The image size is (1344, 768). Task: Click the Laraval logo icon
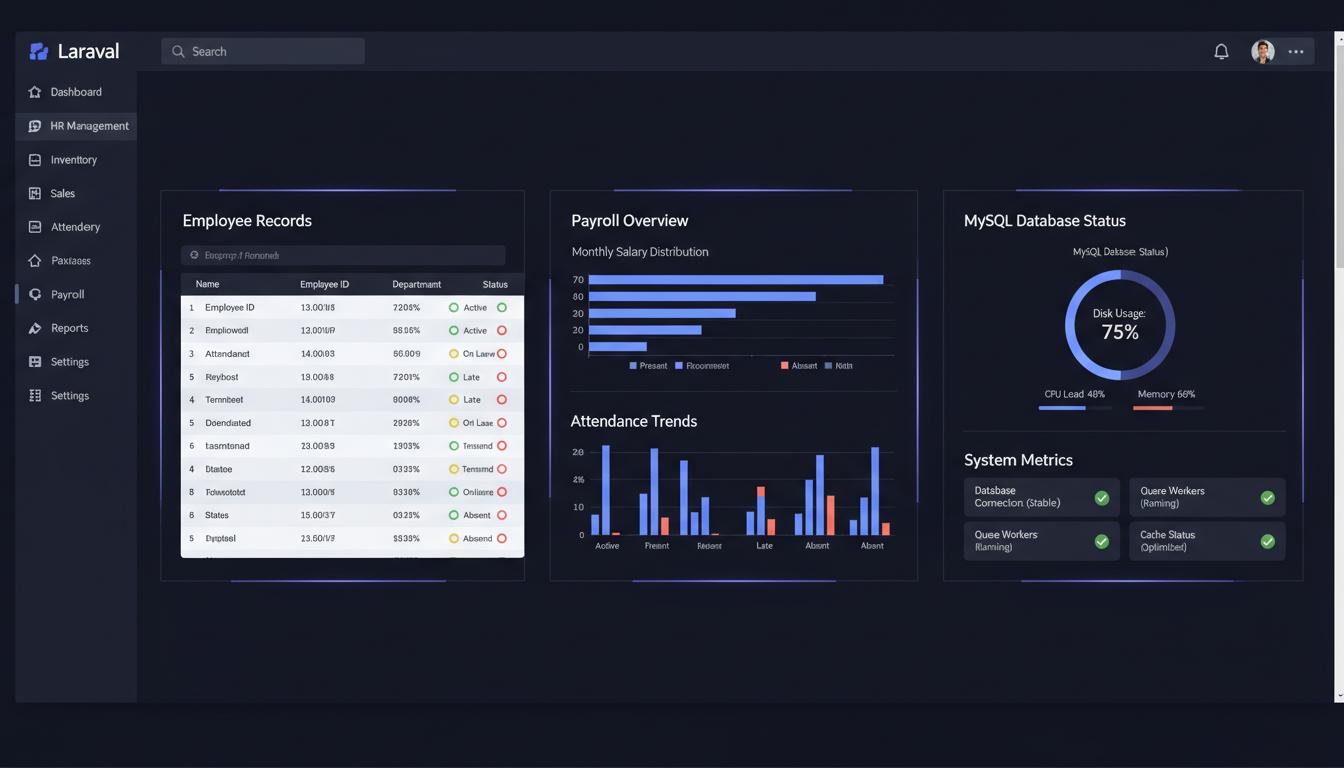[39, 51]
